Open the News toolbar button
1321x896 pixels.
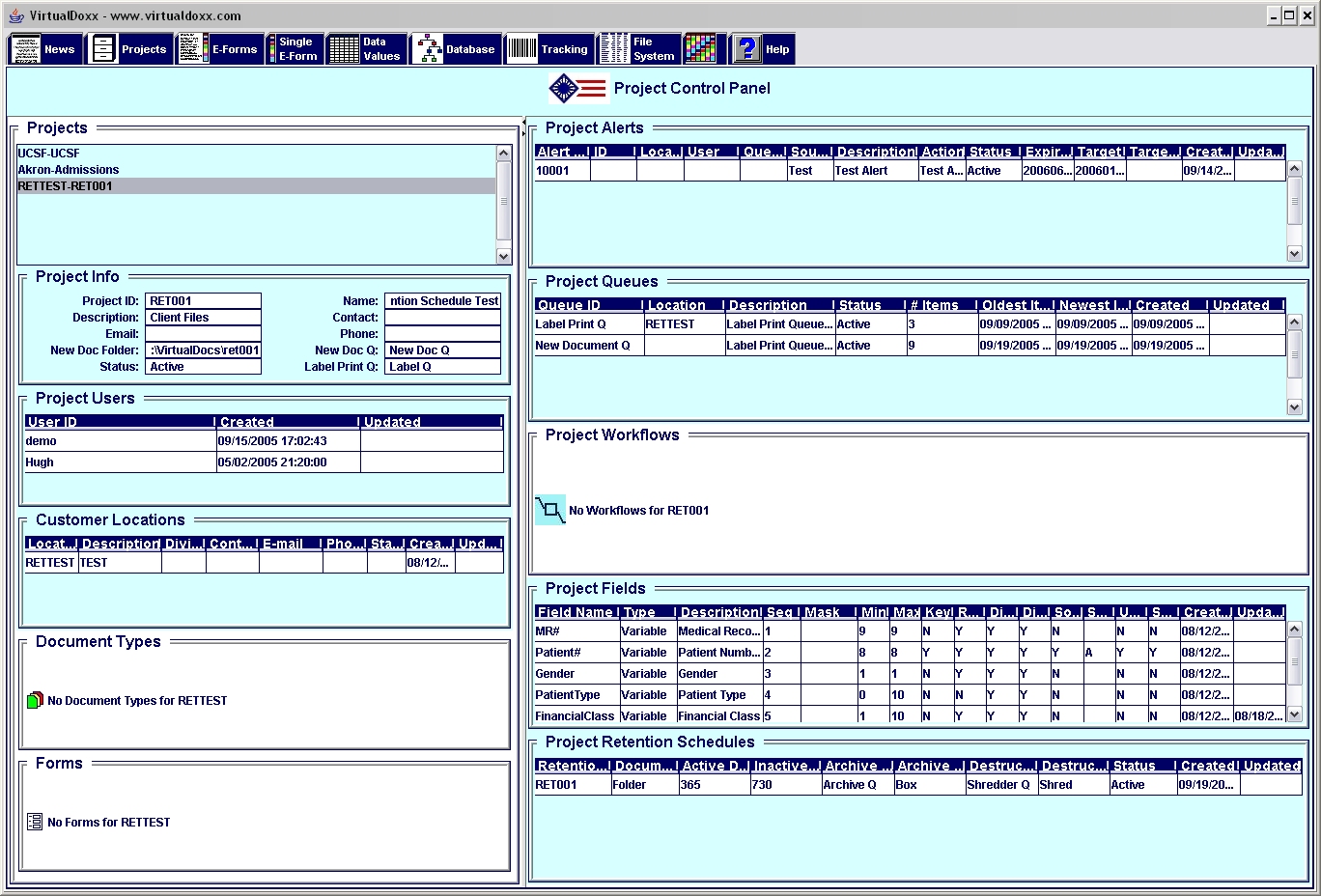pyautogui.click(x=44, y=49)
